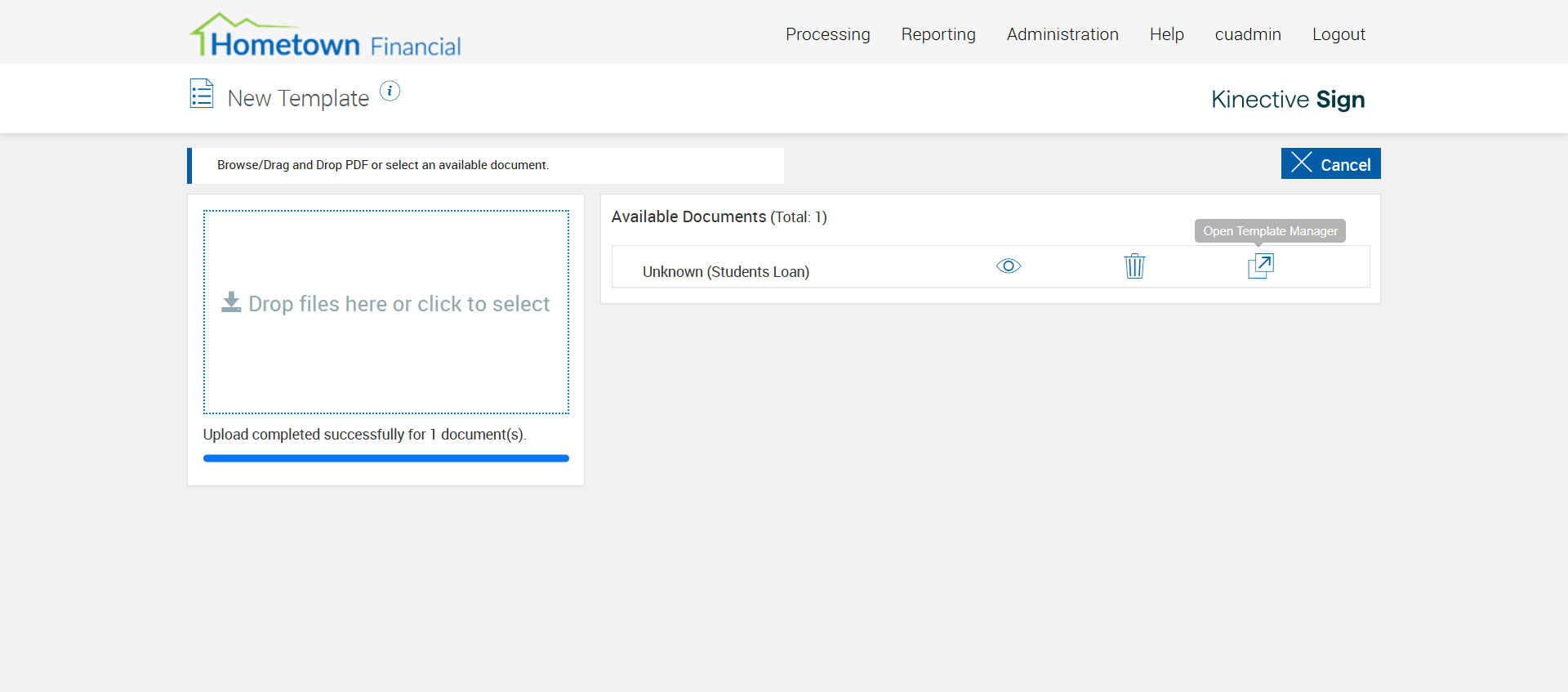Log out via the Logout link
This screenshot has height=692, width=1568.
pyautogui.click(x=1339, y=34)
